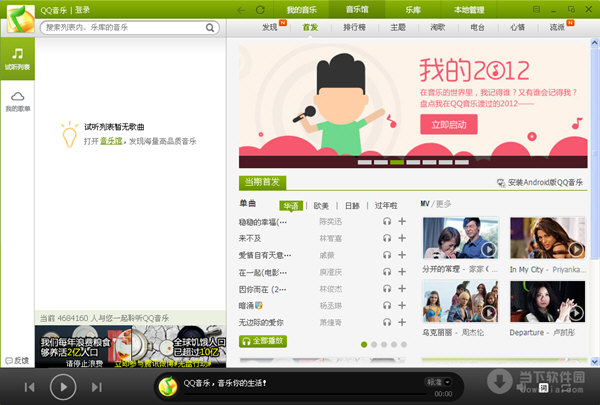The image size is (600, 405).
Task: Open the 电台 sub-tab
Action: click(478, 28)
